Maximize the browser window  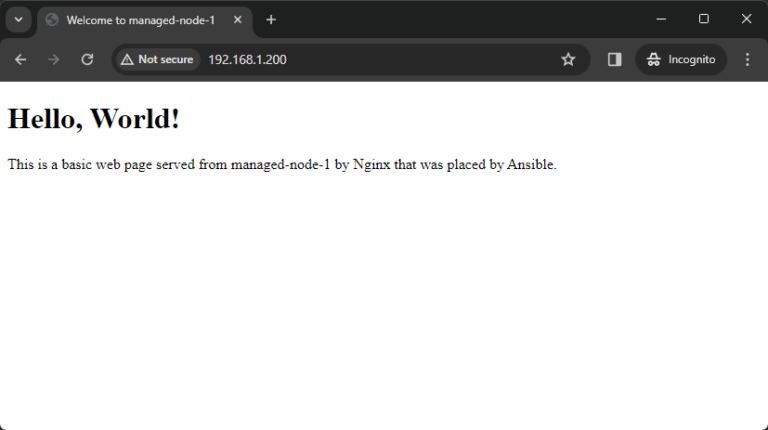(x=704, y=19)
